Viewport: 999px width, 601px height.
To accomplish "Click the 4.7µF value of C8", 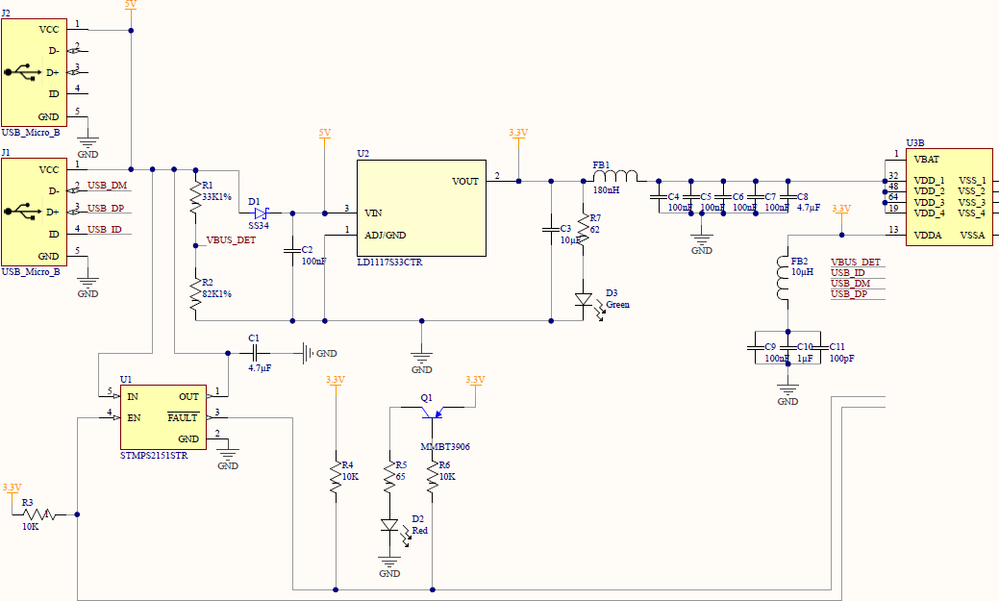I will 809,208.
